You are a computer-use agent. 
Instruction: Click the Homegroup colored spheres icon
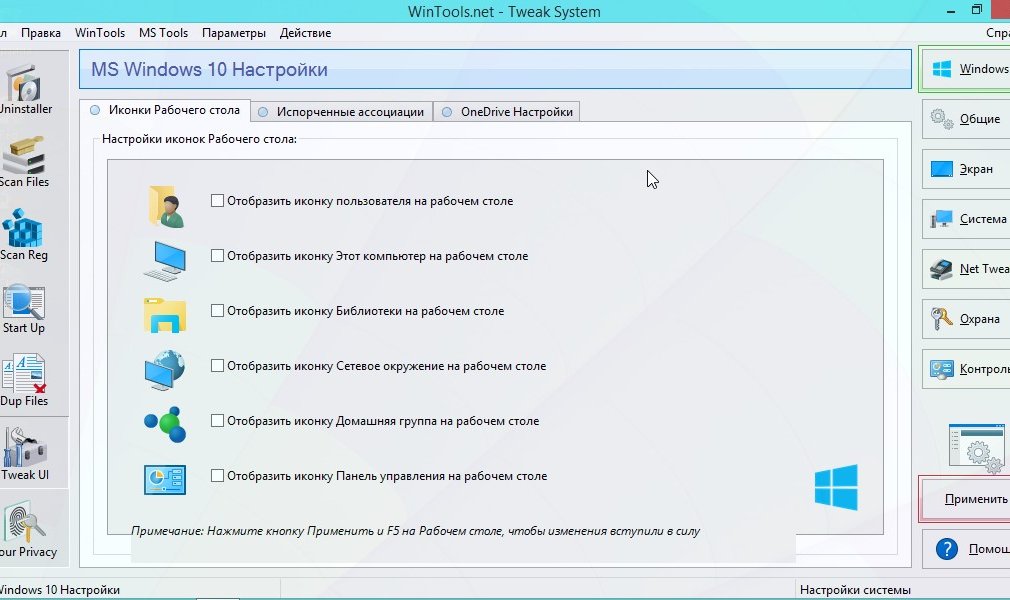[165, 424]
